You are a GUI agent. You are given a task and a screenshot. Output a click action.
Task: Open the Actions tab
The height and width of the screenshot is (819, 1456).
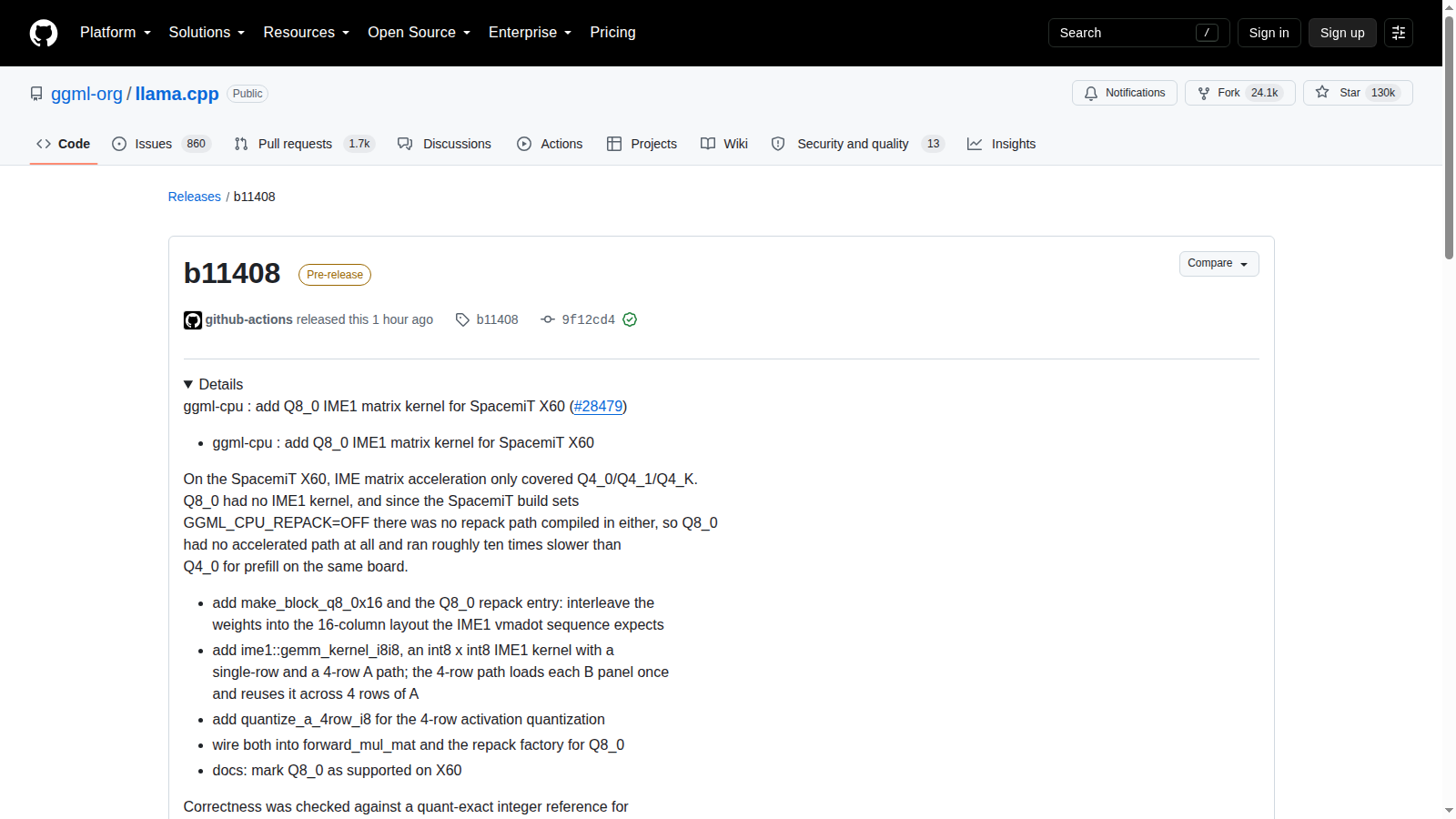[x=550, y=144]
